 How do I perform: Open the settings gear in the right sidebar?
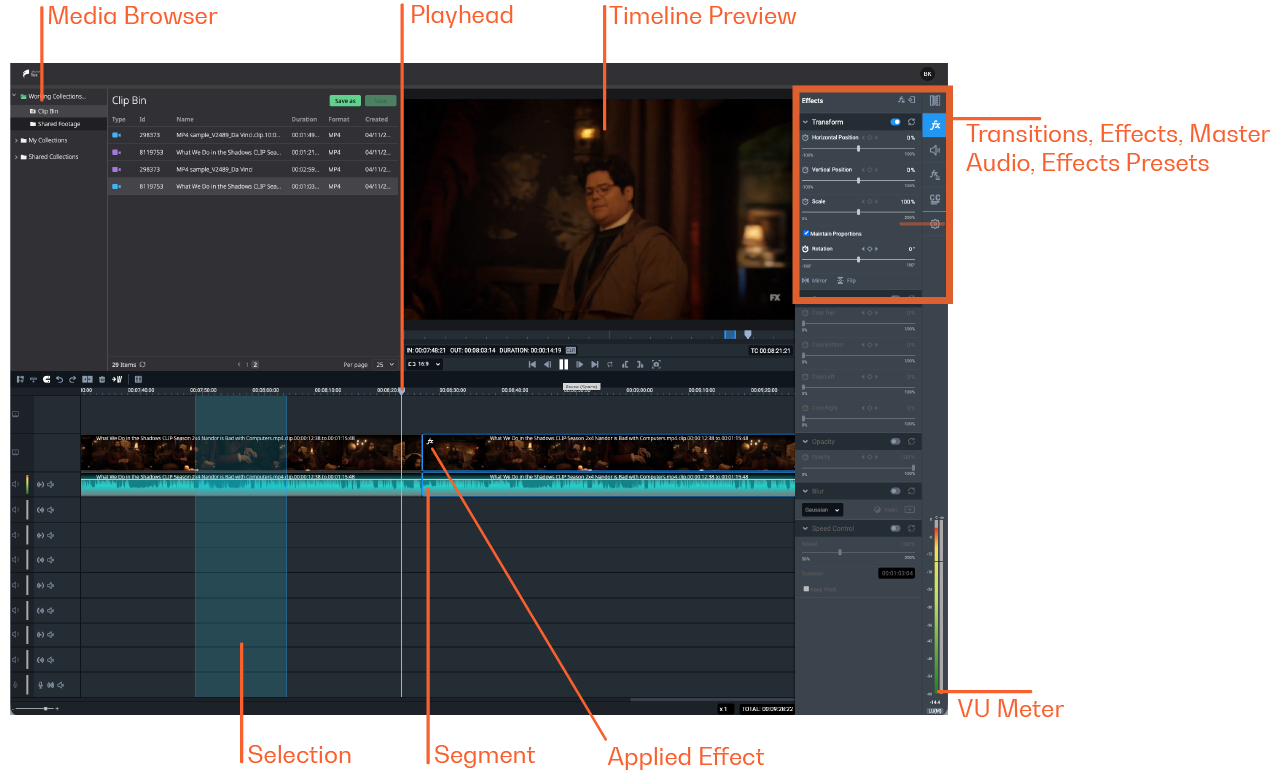click(935, 224)
